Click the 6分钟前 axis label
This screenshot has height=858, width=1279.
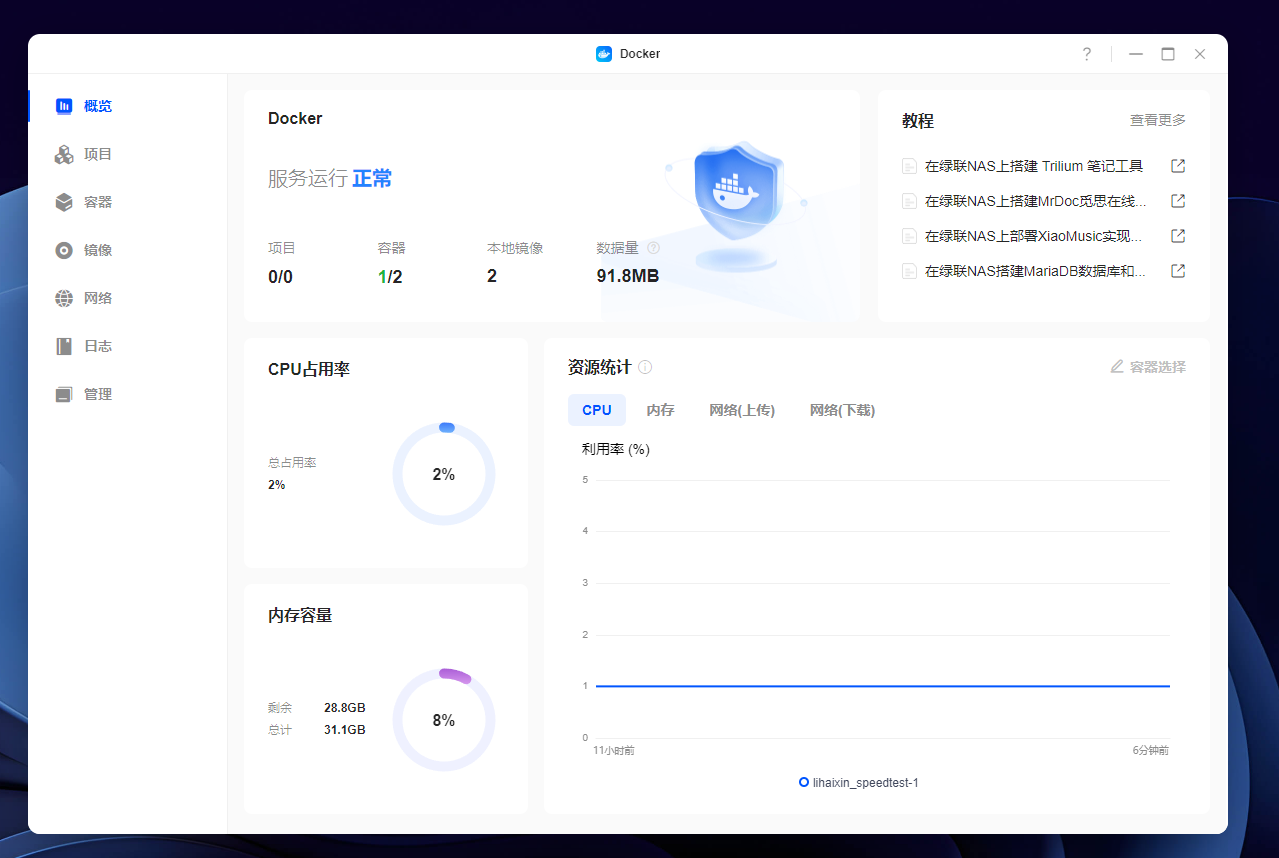[x=1149, y=750]
